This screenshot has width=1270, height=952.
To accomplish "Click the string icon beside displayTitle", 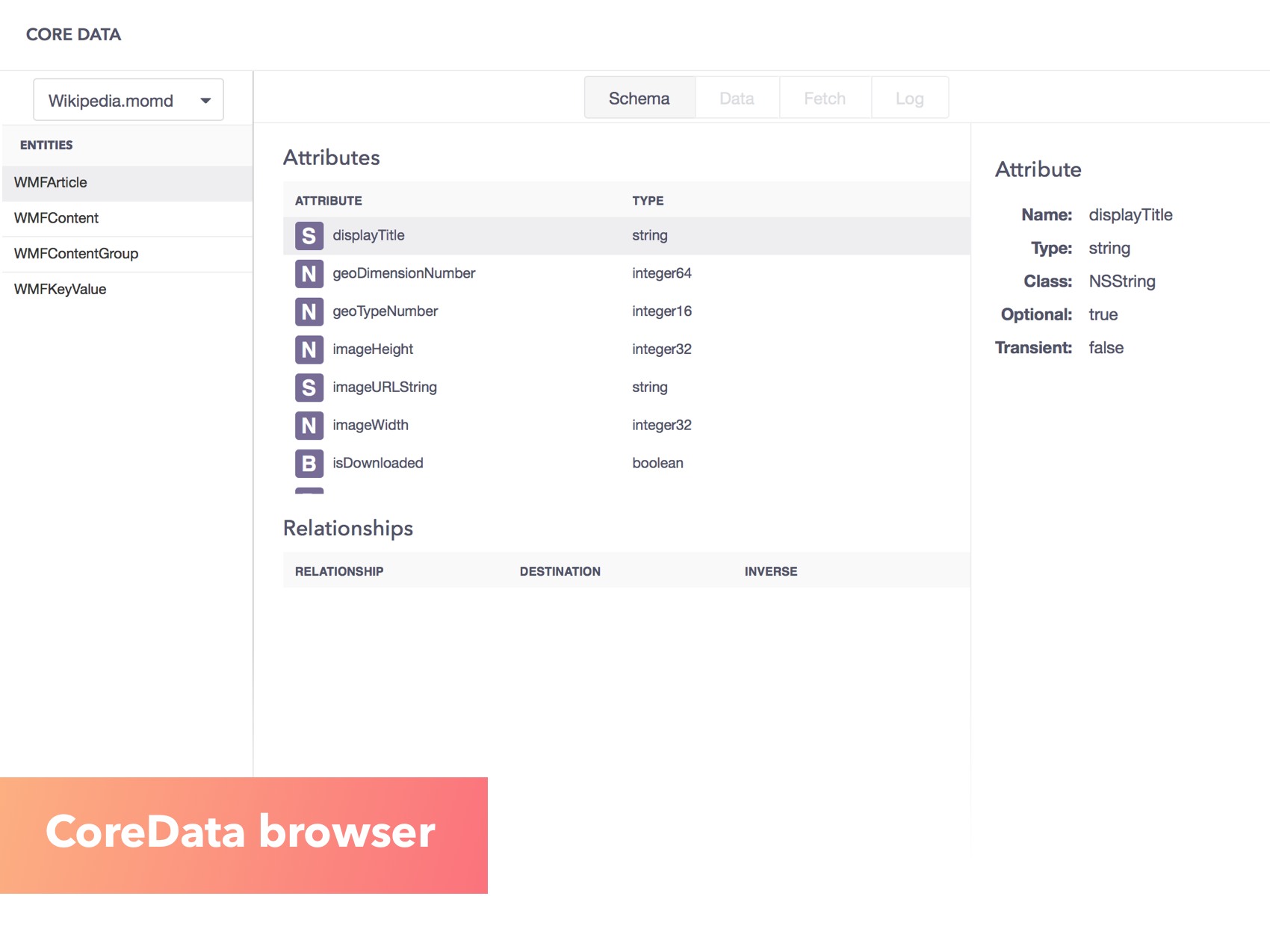I will click(x=309, y=236).
